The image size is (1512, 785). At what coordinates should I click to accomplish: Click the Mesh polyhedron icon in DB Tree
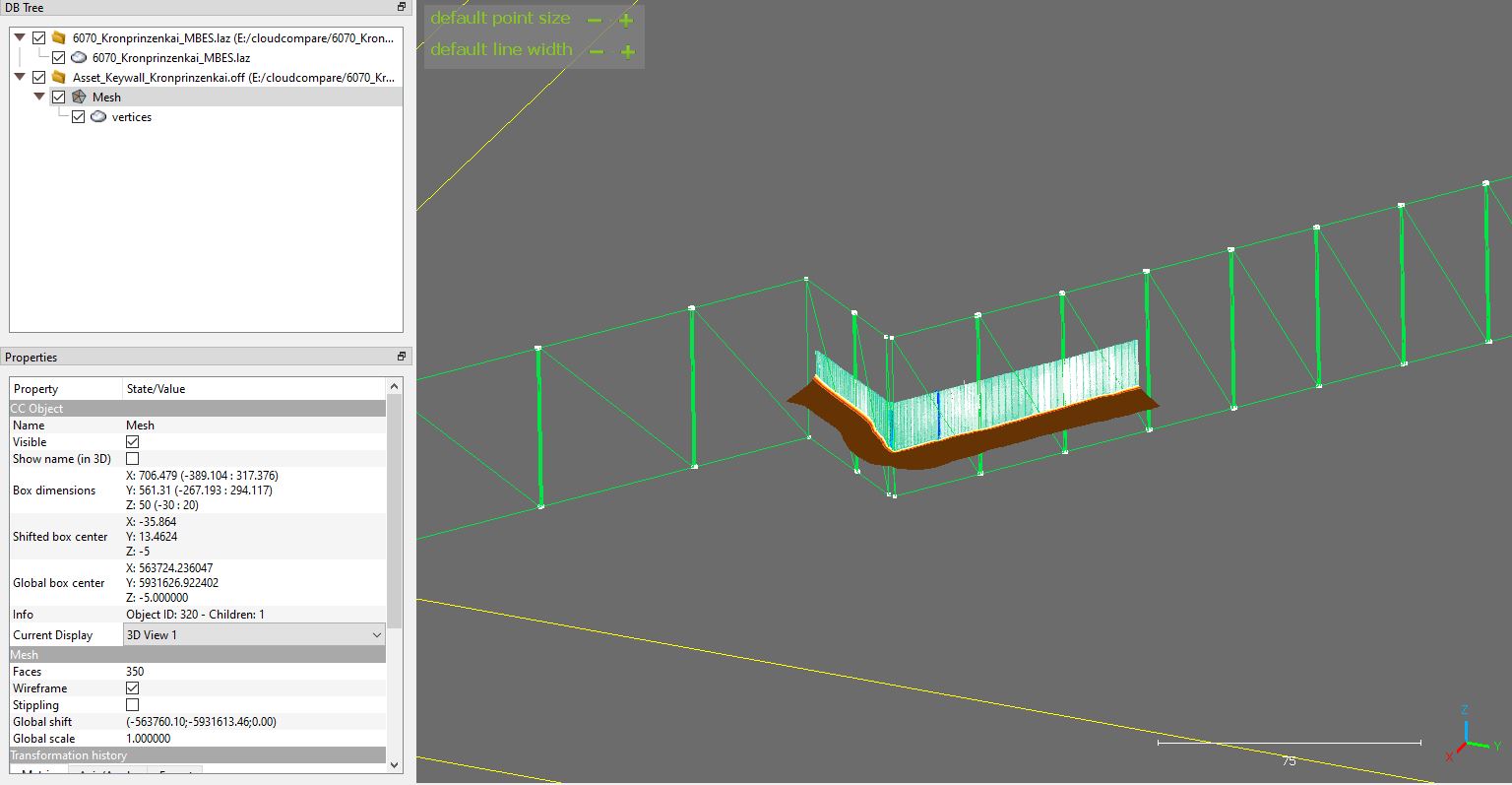point(79,97)
